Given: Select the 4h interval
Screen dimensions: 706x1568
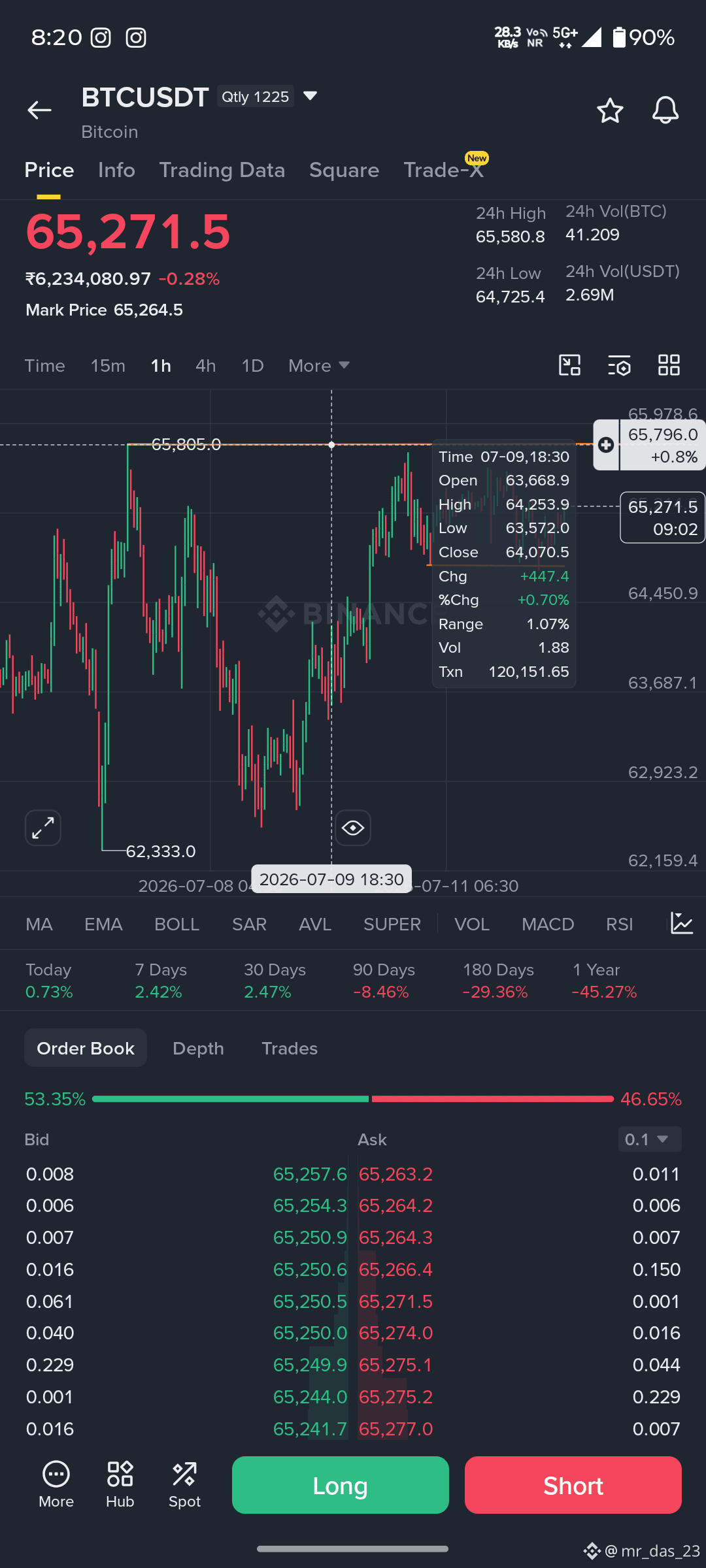Looking at the screenshot, I should [205, 365].
